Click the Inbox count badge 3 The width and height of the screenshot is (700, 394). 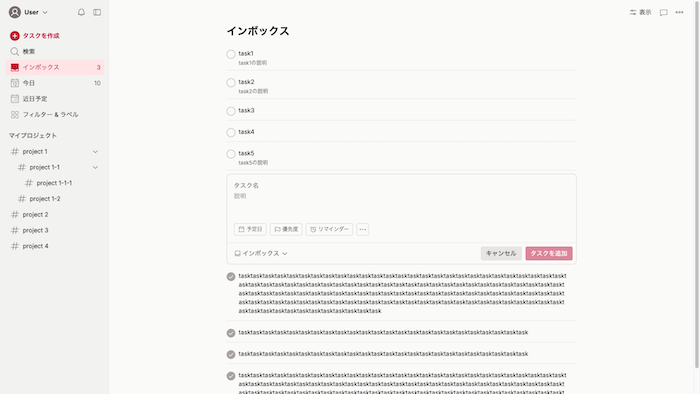pos(98,67)
